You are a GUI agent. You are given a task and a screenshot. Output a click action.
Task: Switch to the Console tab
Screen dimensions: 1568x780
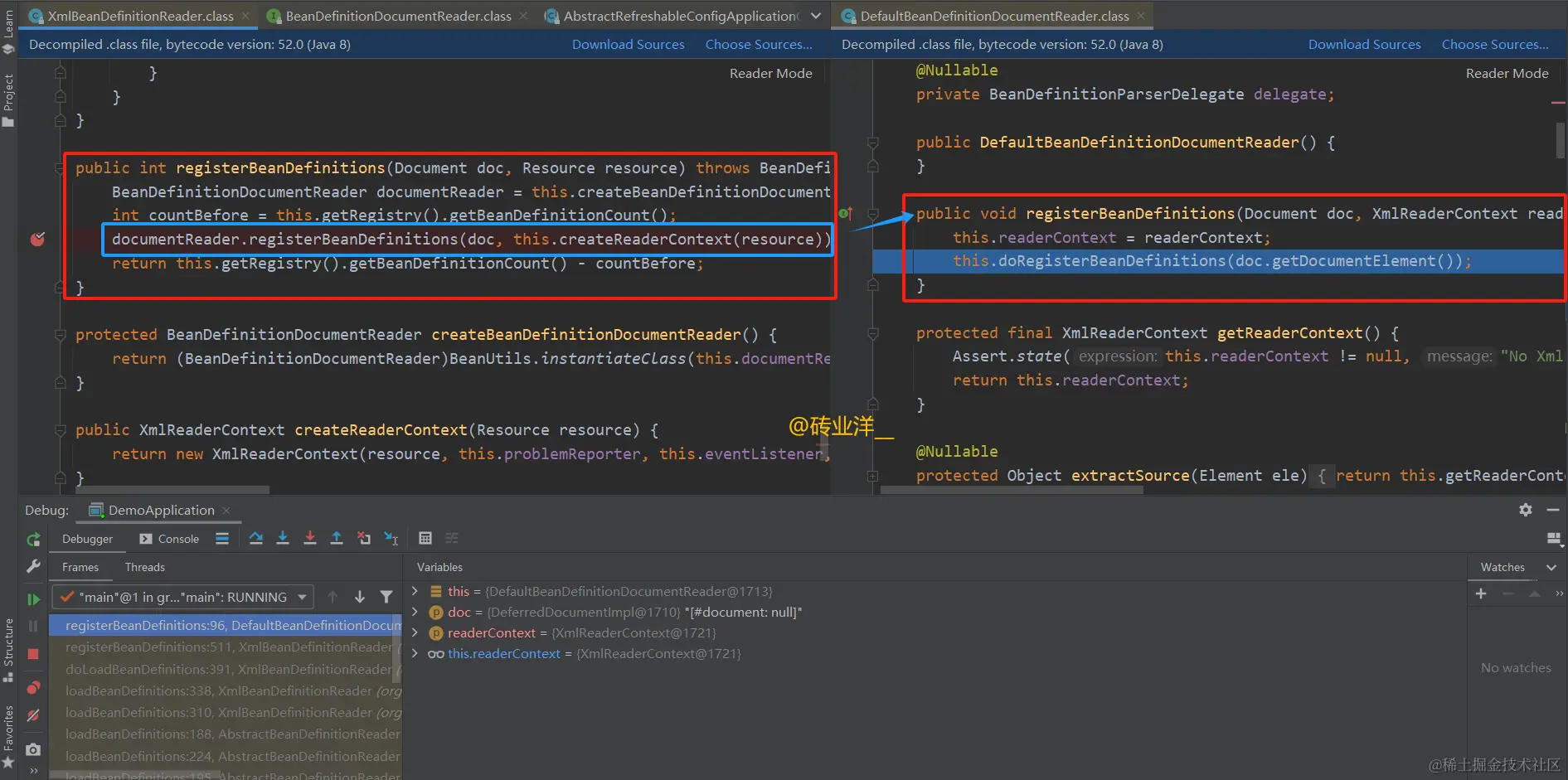pos(169,539)
